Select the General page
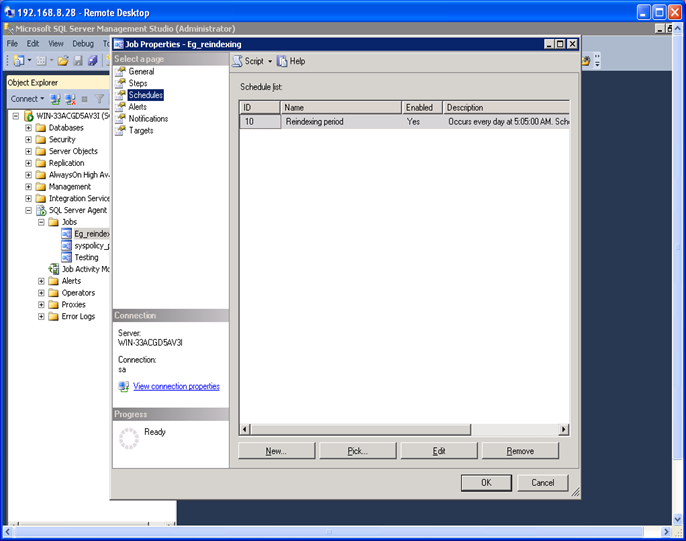 click(x=141, y=71)
